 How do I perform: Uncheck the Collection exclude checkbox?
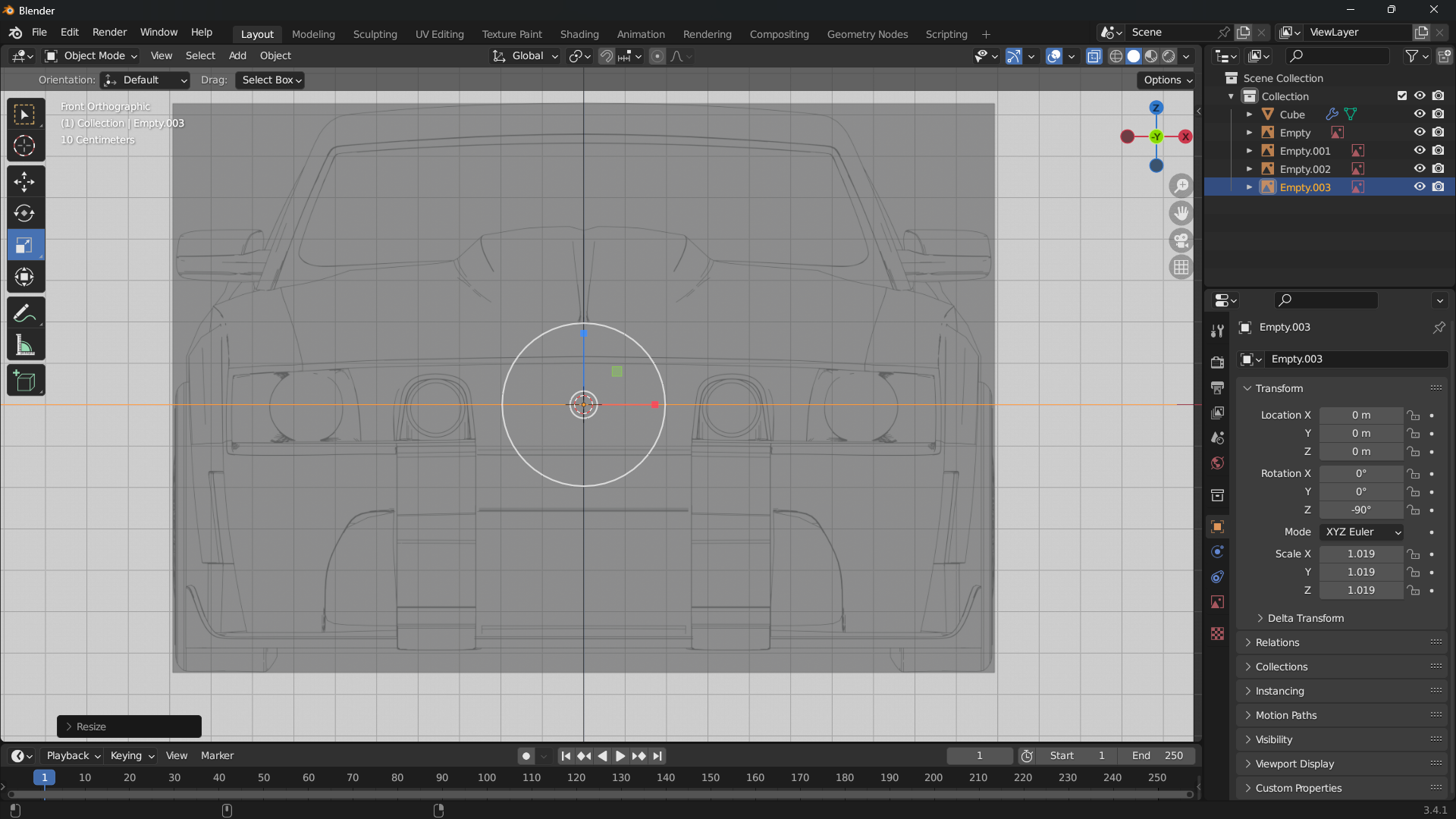1401,96
